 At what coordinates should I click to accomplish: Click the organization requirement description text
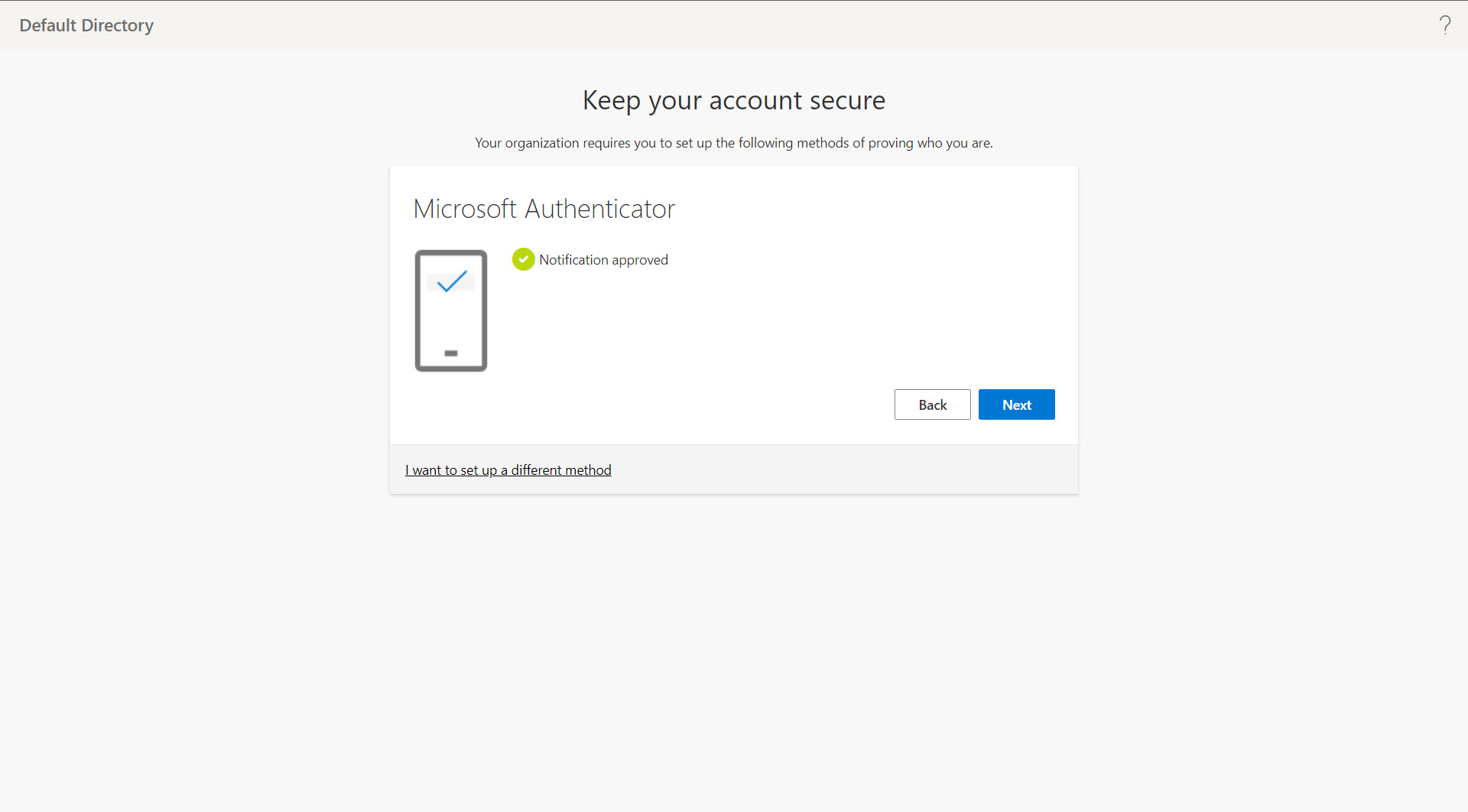click(x=734, y=143)
